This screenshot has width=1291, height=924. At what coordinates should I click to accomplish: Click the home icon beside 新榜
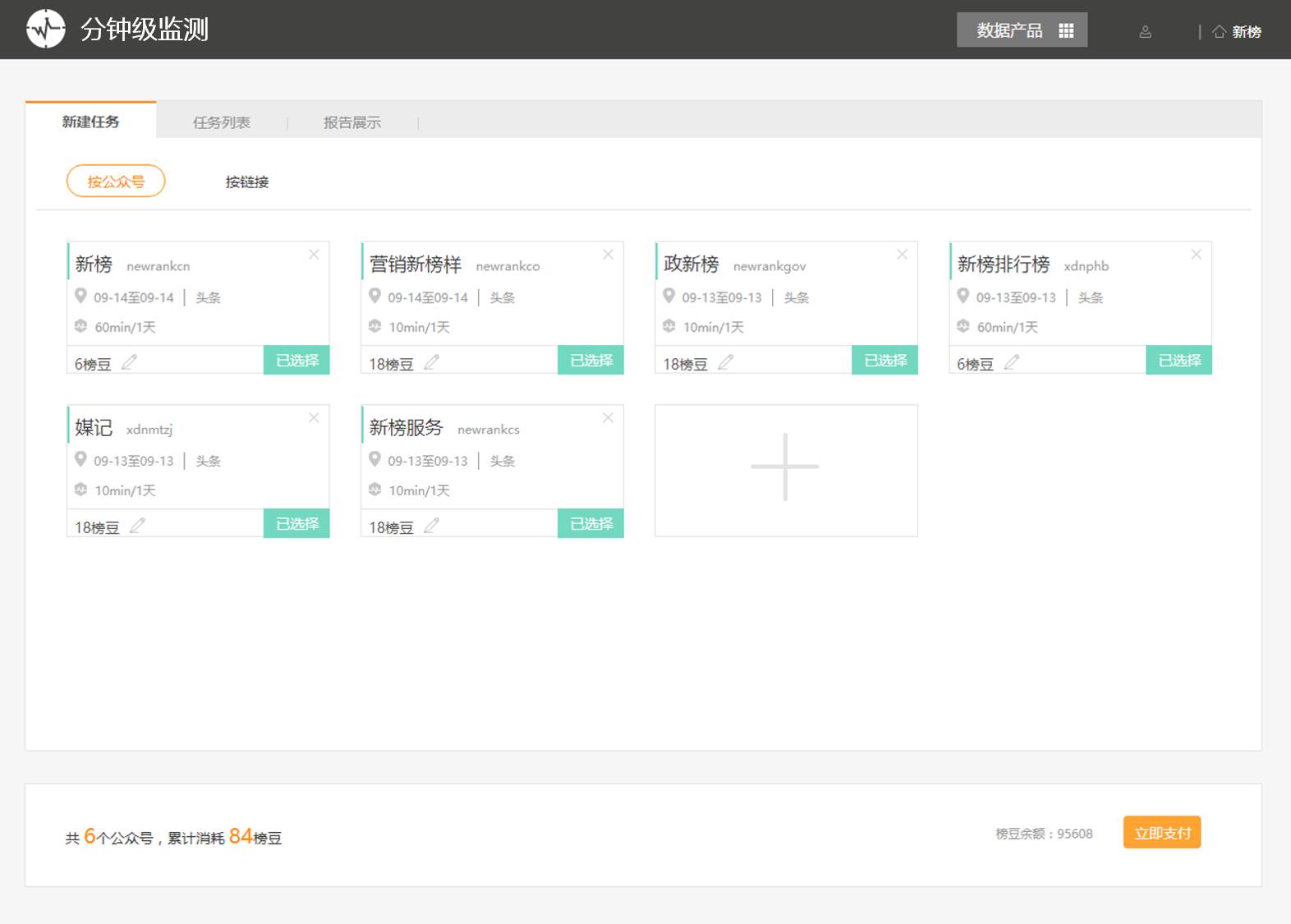[x=1219, y=31]
